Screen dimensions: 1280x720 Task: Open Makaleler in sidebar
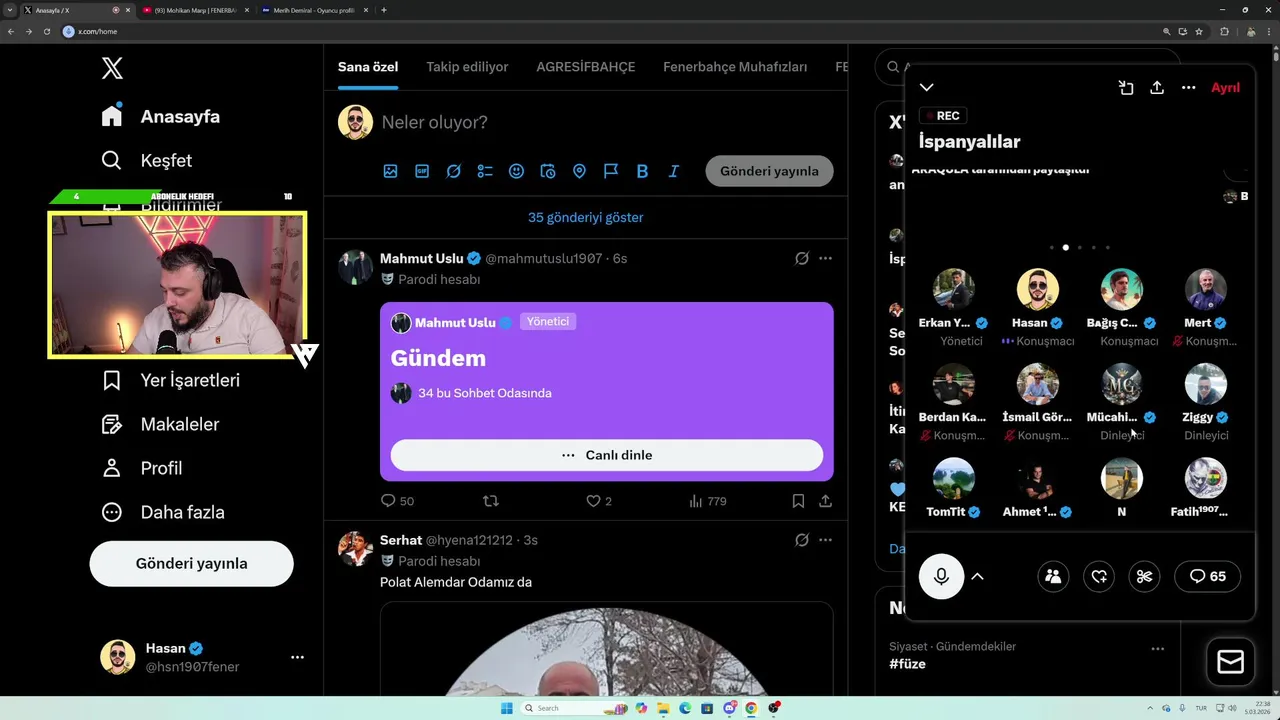pos(161,424)
